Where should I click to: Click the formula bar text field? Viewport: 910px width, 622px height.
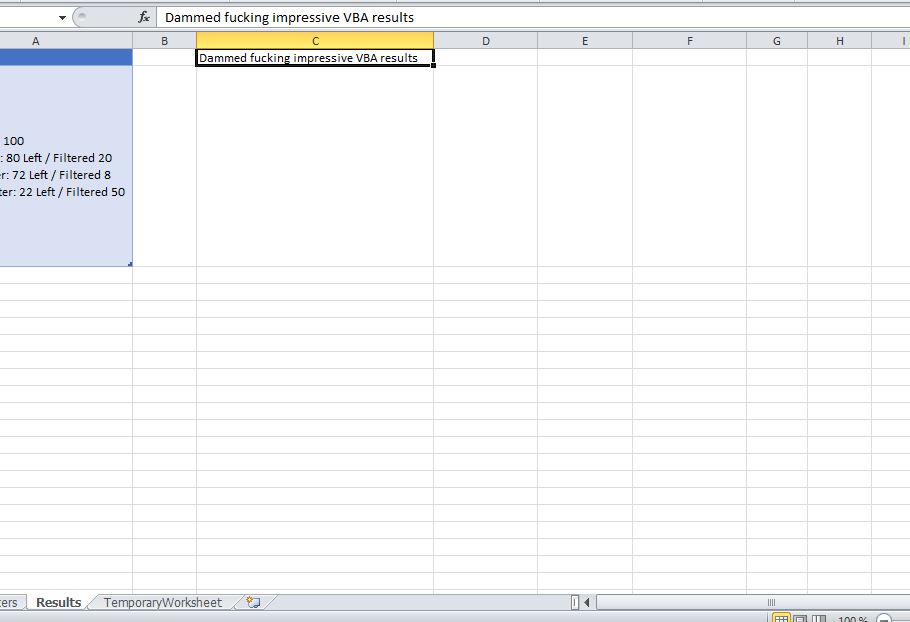[x=533, y=17]
